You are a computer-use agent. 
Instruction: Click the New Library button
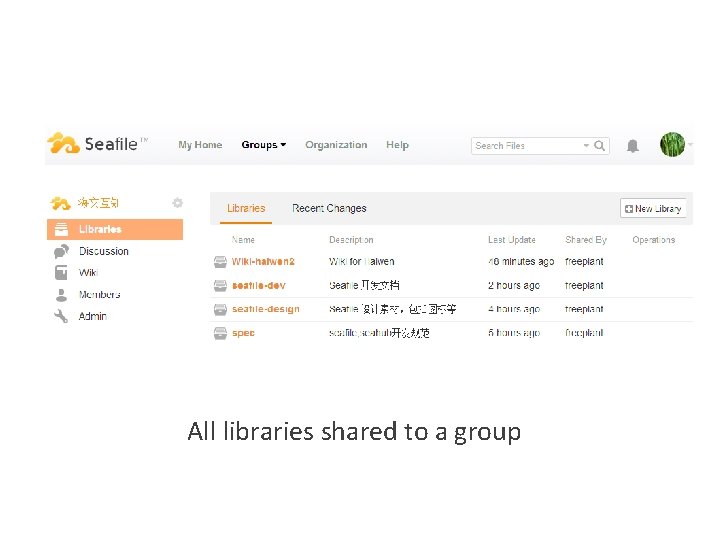coord(653,208)
